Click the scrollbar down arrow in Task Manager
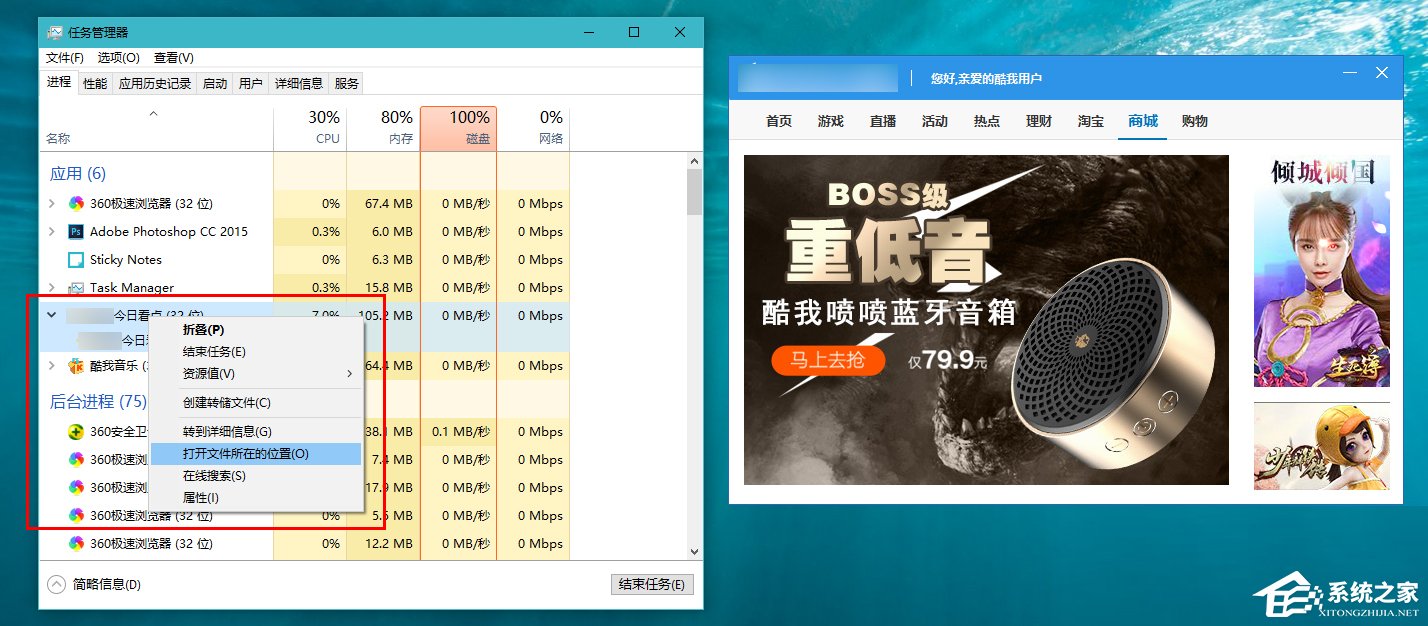The image size is (1428, 626). [694, 551]
